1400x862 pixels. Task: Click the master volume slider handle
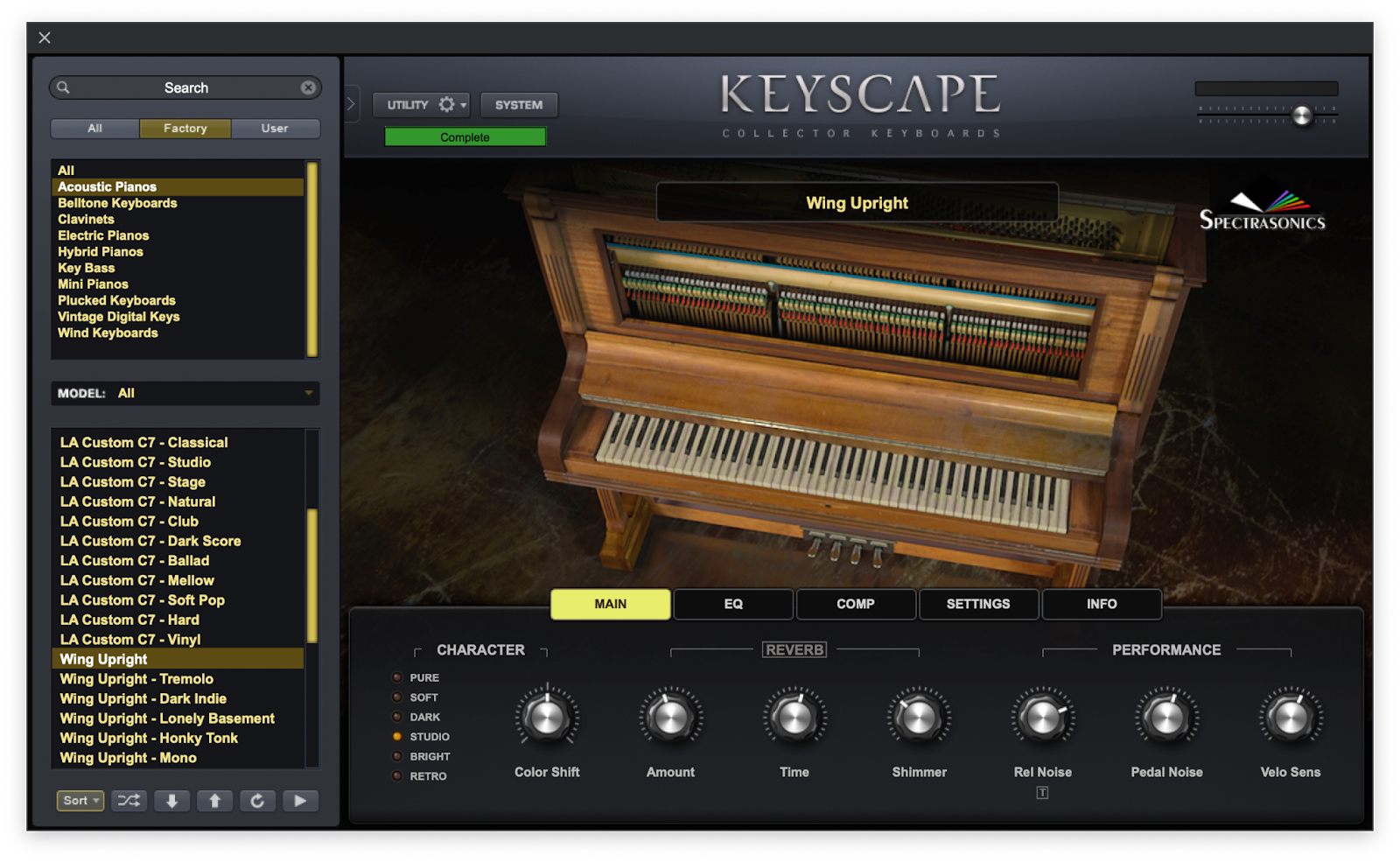tap(1302, 116)
